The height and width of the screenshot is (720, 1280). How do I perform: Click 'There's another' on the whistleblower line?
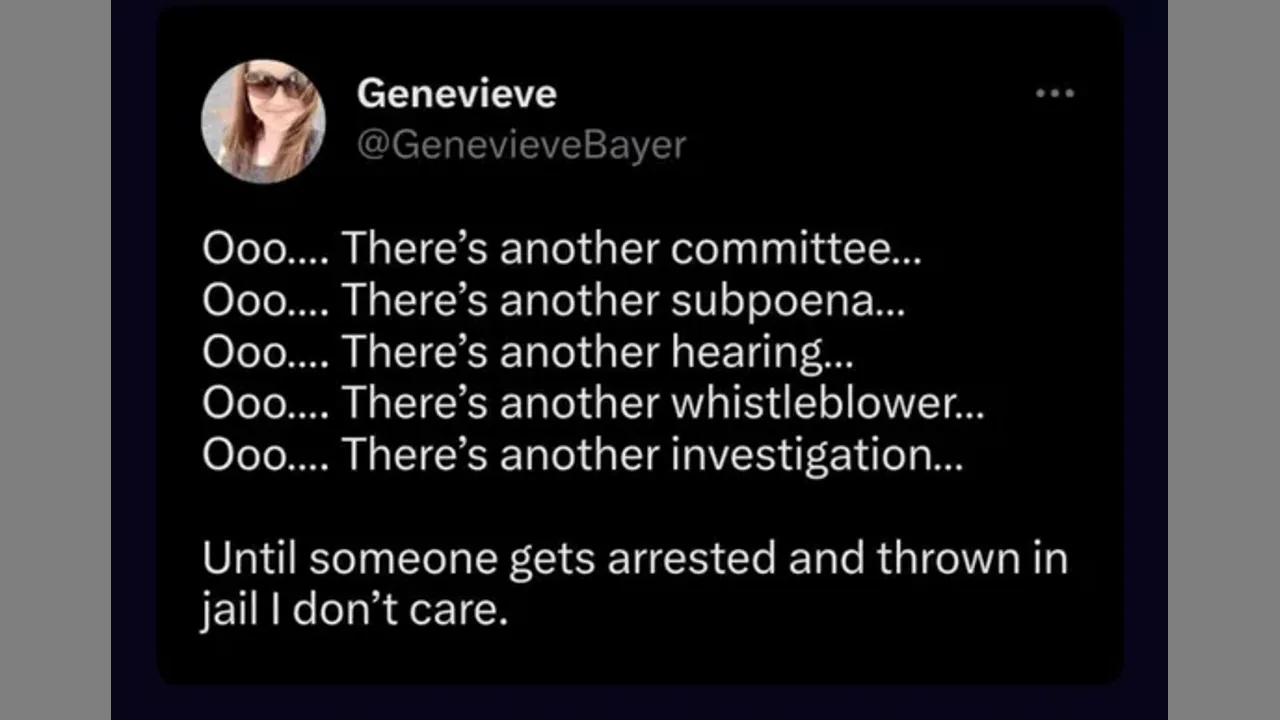(501, 403)
